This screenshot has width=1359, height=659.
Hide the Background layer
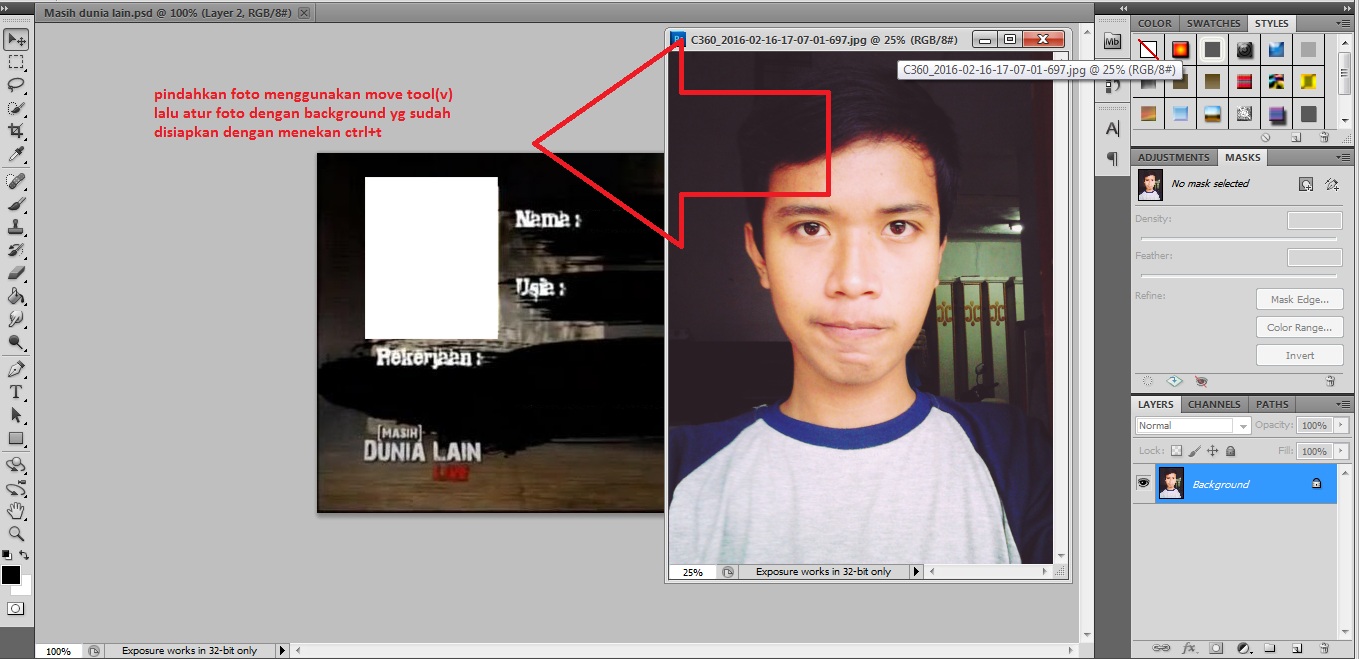(x=1143, y=483)
